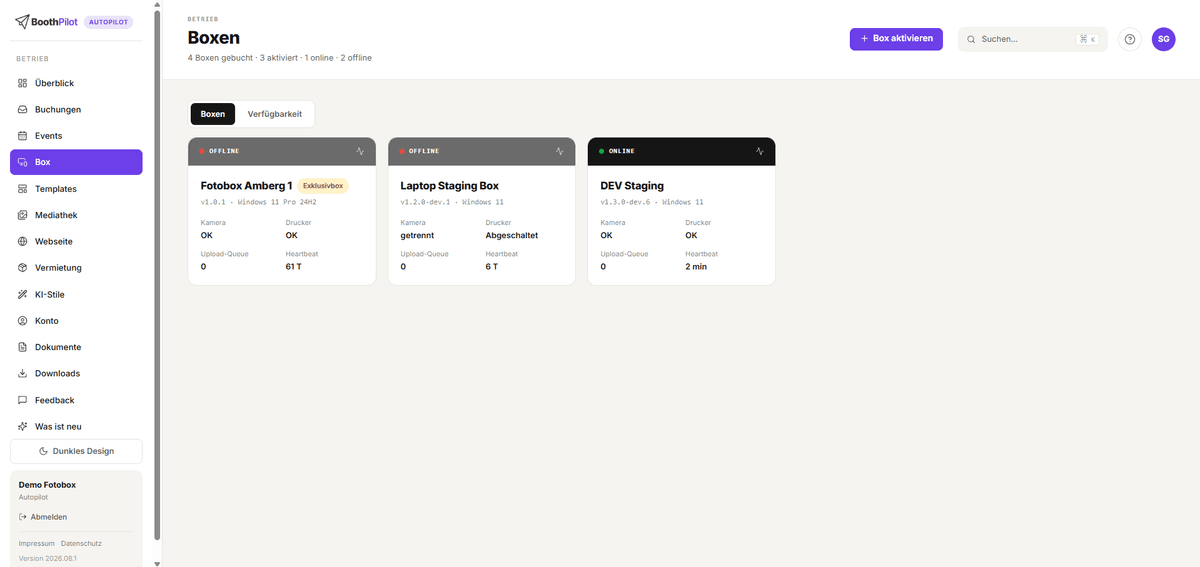Click the Dokumente file icon

23,347
